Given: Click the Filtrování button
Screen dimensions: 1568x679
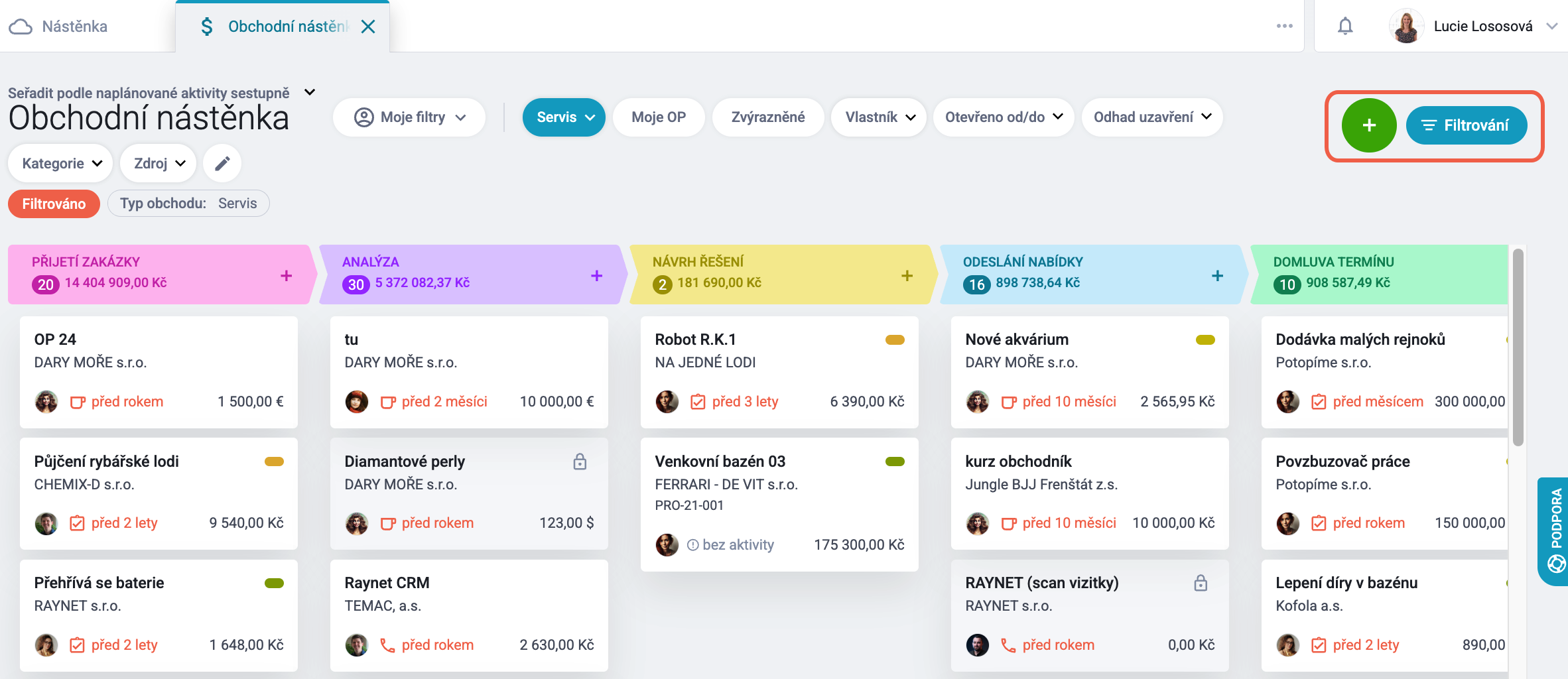Looking at the screenshot, I should [1467, 125].
